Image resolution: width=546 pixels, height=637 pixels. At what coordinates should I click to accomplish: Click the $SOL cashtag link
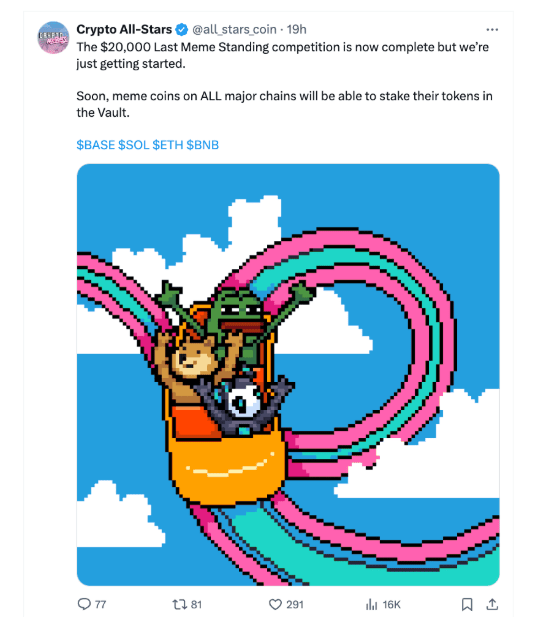134,145
